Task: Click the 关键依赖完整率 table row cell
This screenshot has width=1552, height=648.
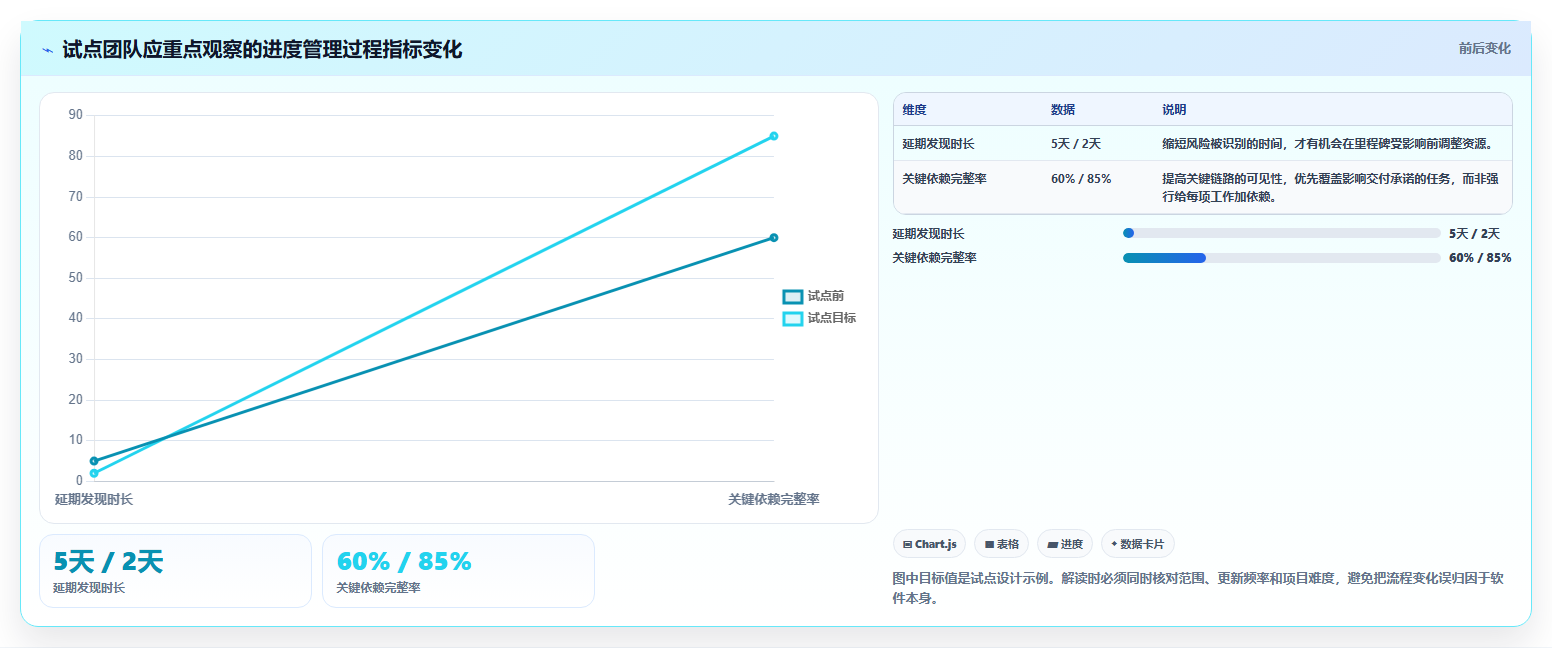Action: [945, 179]
